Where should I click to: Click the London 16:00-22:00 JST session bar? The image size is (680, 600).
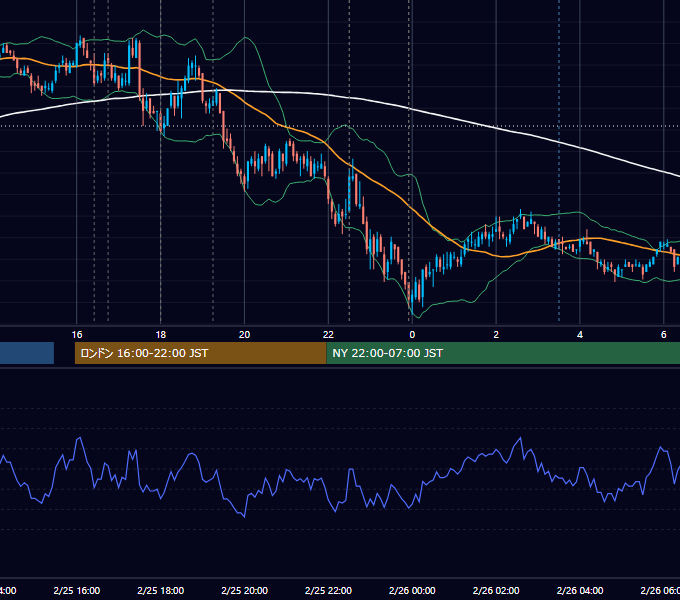200,353
